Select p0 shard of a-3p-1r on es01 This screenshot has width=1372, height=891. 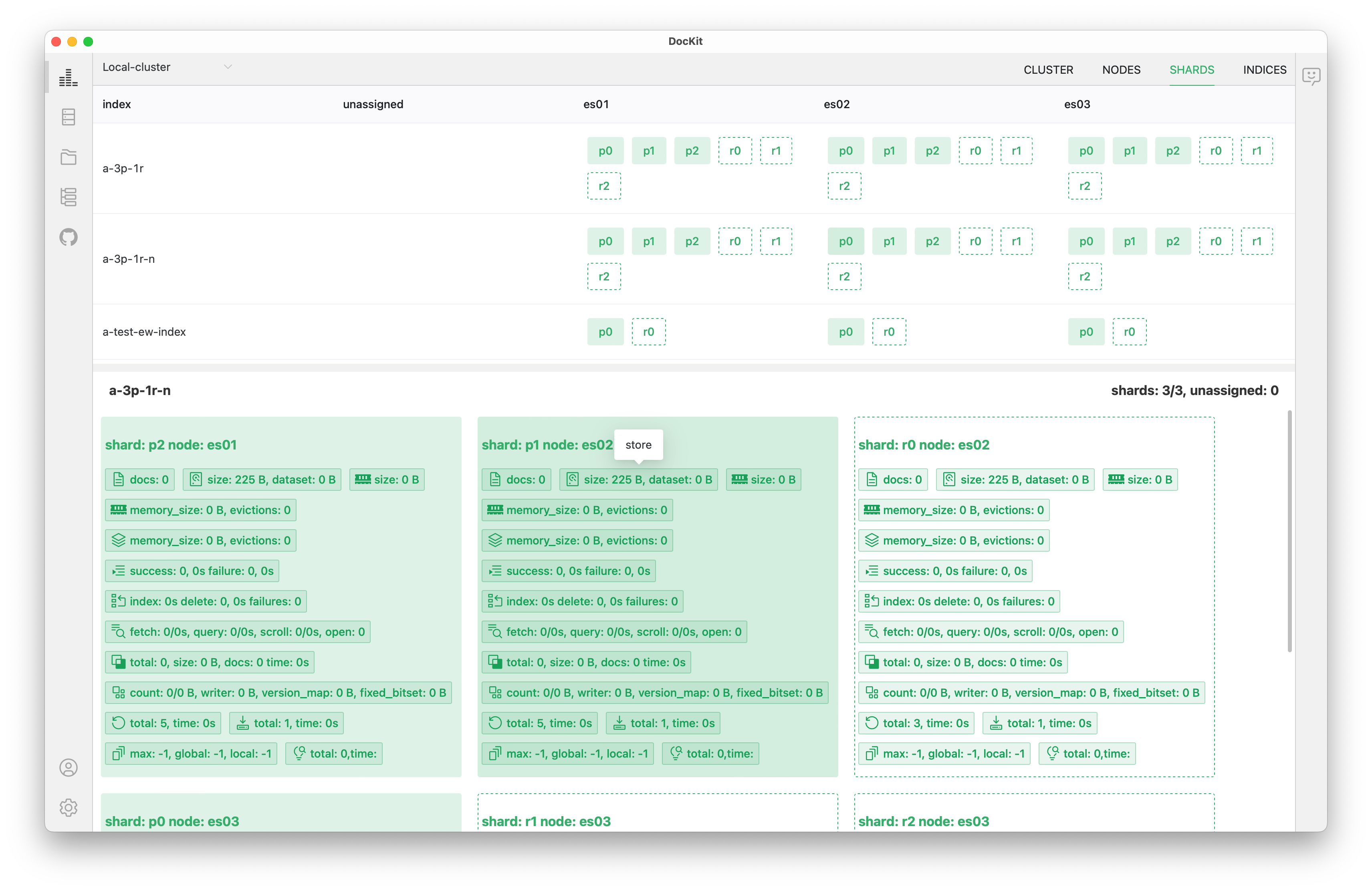(x=605, y=150)
